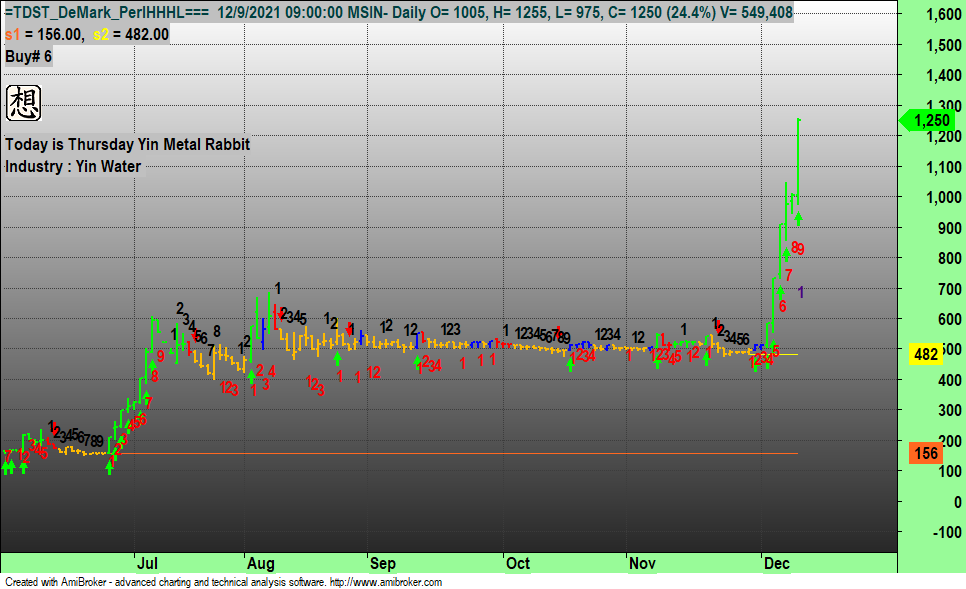Click the 900 price axis label
The width and height of the screenshot is (966, 589).
click(x=949, y=228)
